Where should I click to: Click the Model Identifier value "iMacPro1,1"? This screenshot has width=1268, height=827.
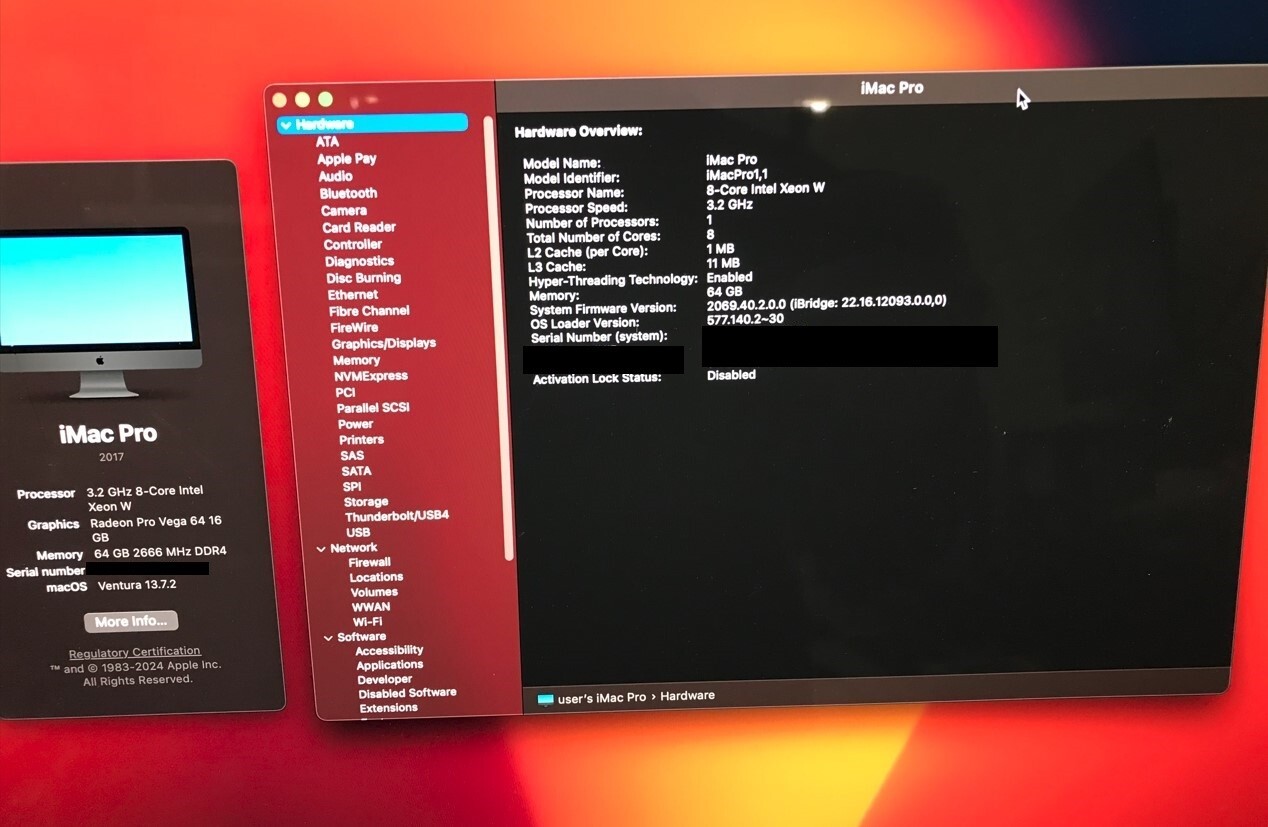[737, 174]
